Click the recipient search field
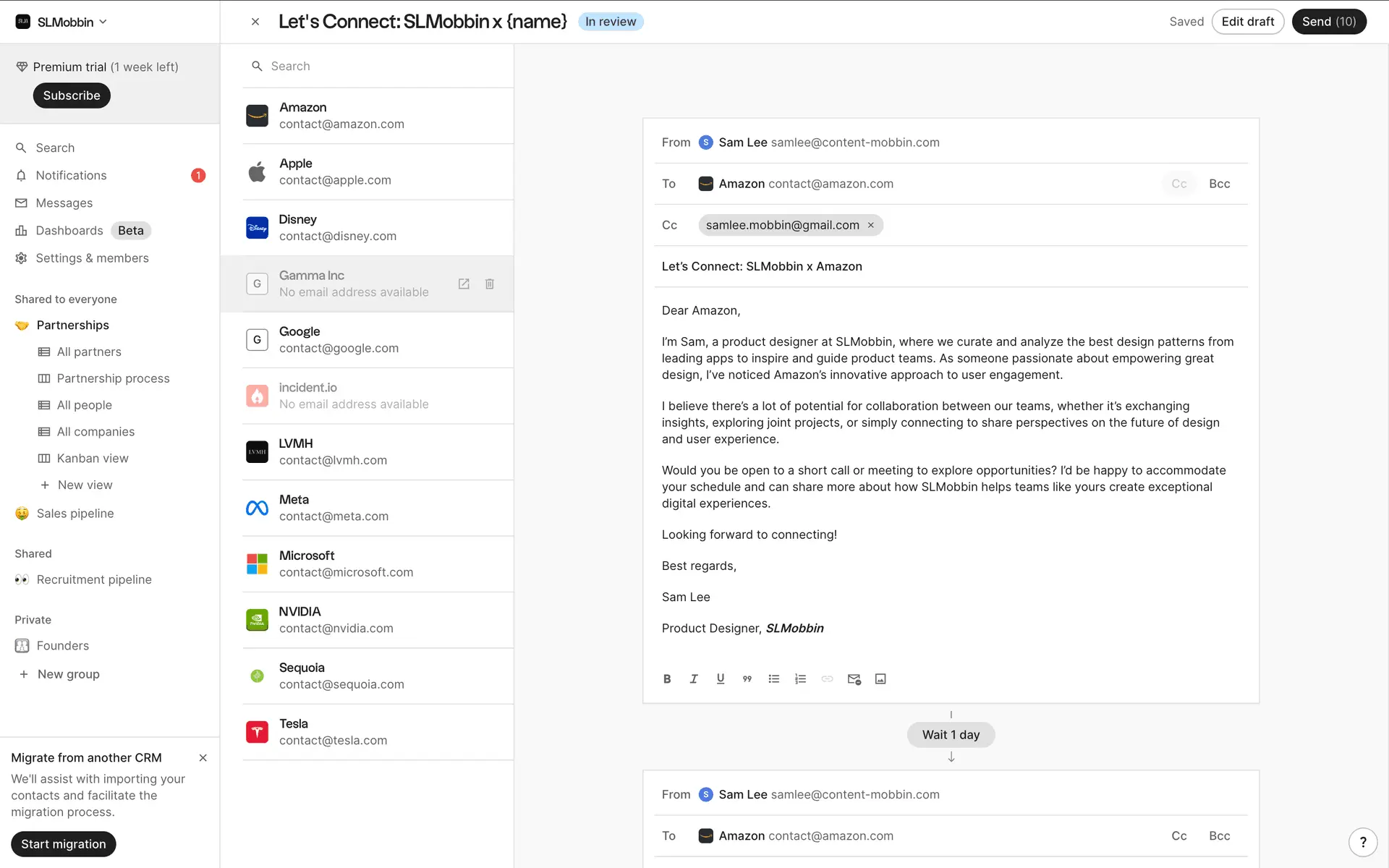This screenshot has width=1389, height=868. point(376,66)
